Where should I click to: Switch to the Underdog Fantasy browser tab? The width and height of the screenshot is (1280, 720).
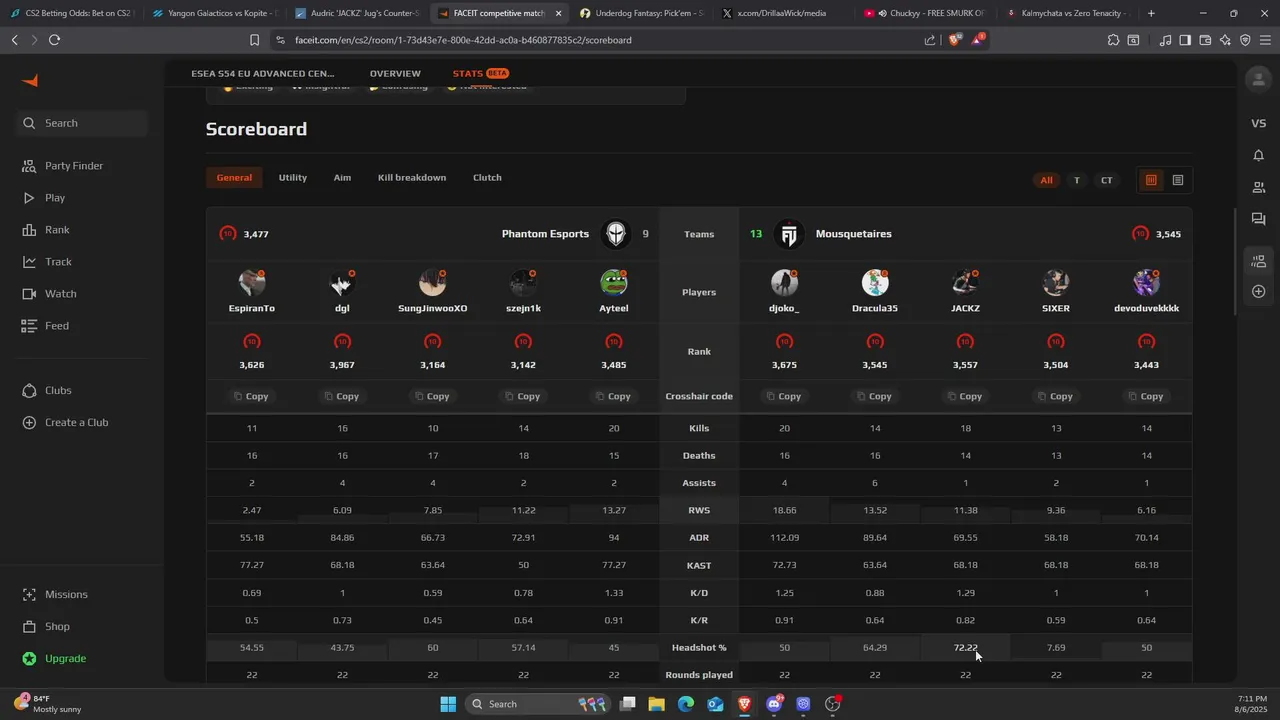pyautogui.click(x=643, y=14)
